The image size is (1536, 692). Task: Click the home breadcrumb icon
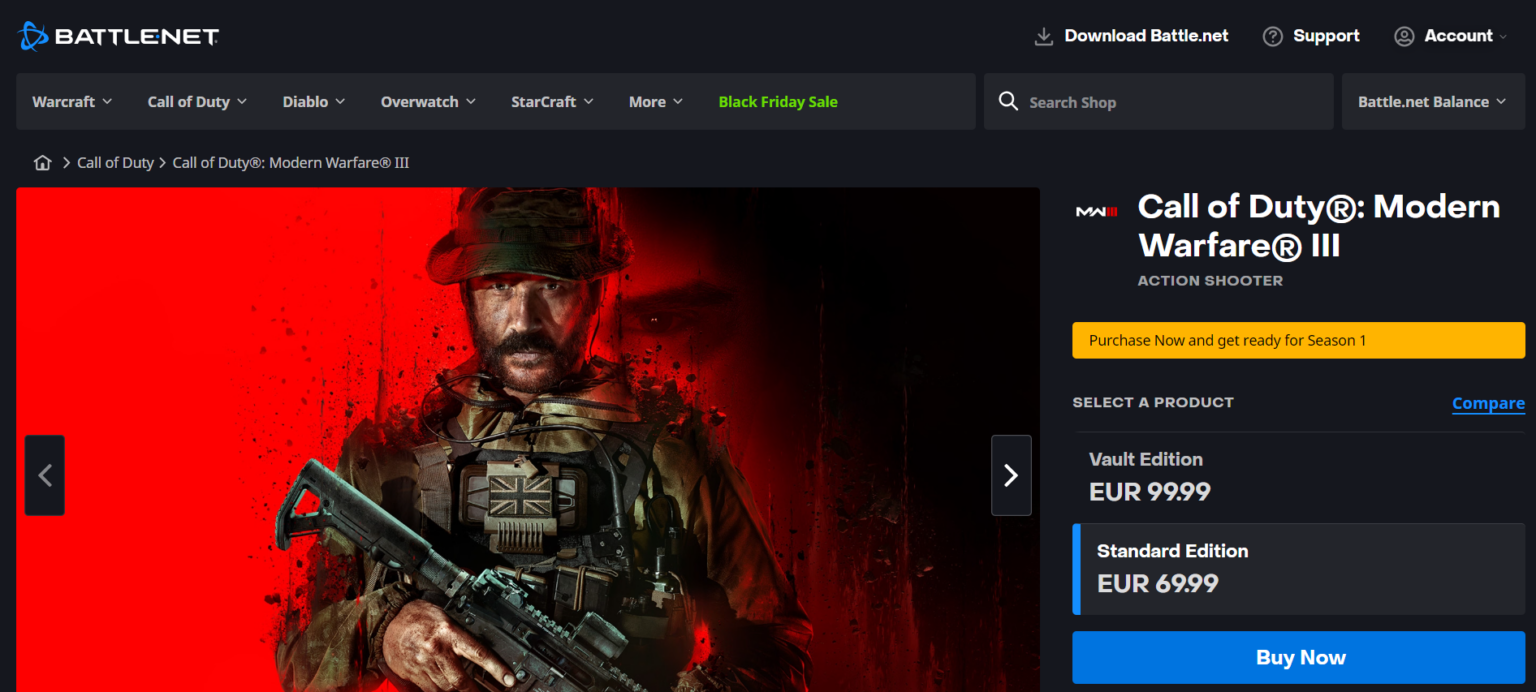42,161
